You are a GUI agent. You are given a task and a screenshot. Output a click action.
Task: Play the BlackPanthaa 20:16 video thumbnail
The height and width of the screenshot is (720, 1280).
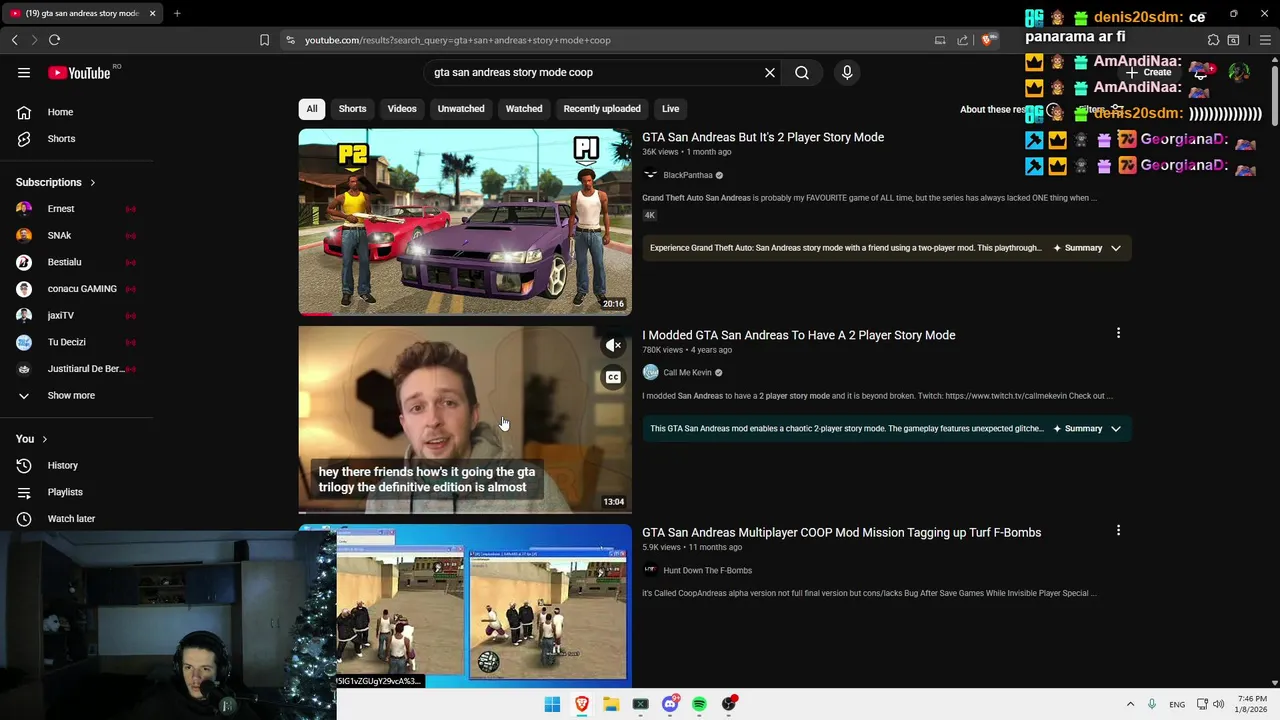tap(465, 222)
